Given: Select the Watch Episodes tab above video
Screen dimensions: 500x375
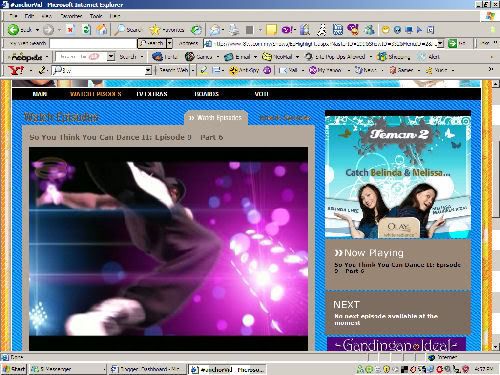Looking at the screenshot, I should coord(216,118).
